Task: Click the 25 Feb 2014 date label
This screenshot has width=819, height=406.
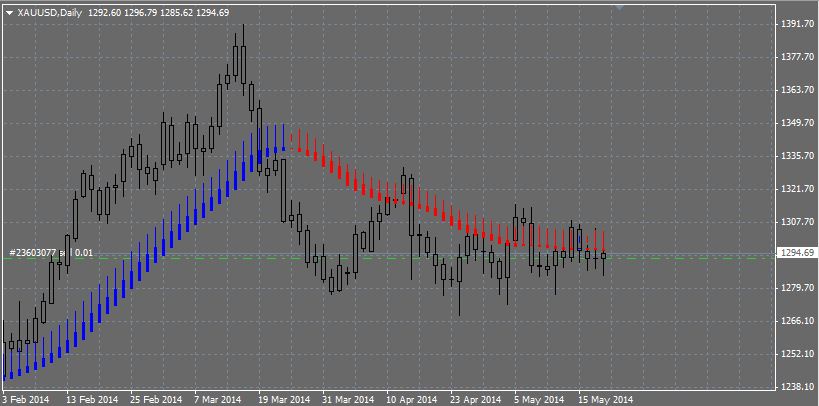Action: pyautogui.click(x=156, y=400)
